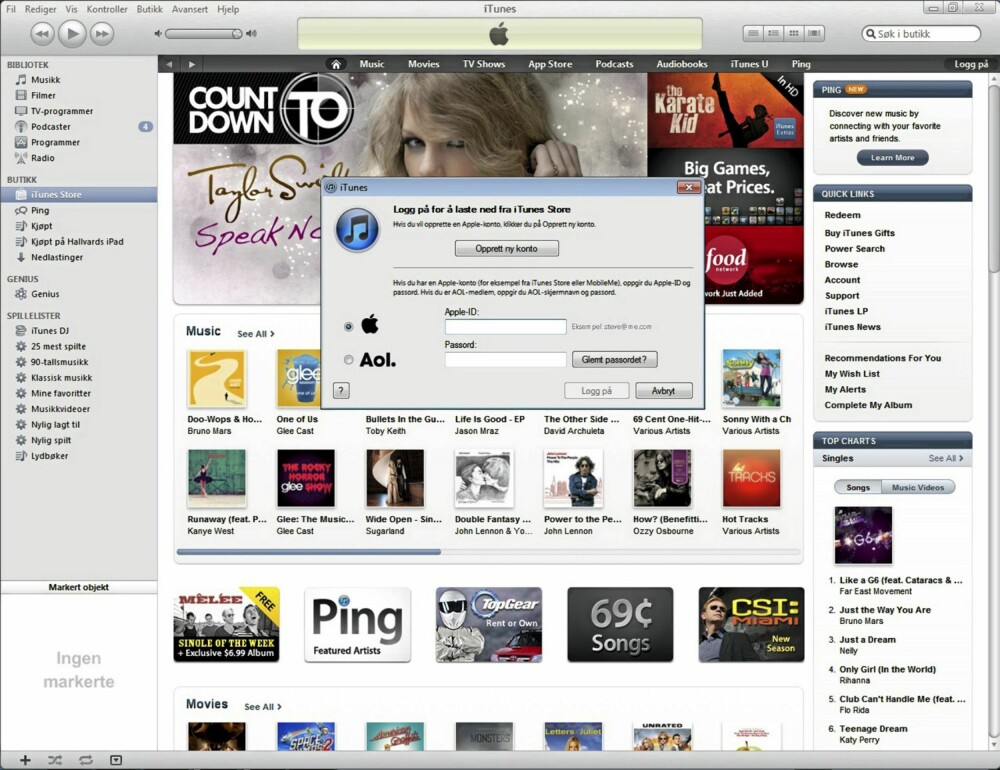
Task: Click the add playlist plus button
Action: coord(25,760)
